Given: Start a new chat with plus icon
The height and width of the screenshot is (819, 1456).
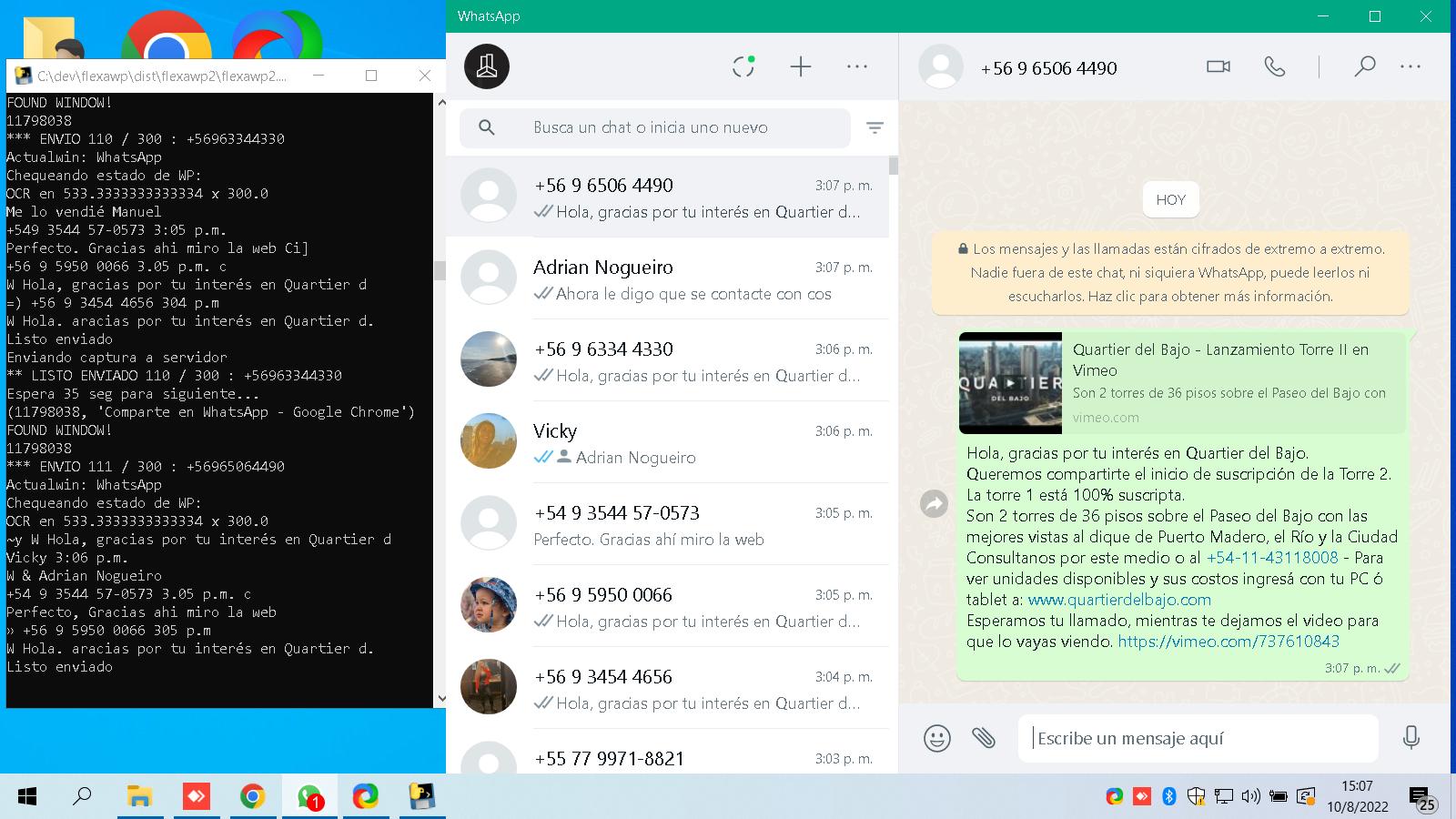Looking at the screenshot, I should (x=801, y=66).
